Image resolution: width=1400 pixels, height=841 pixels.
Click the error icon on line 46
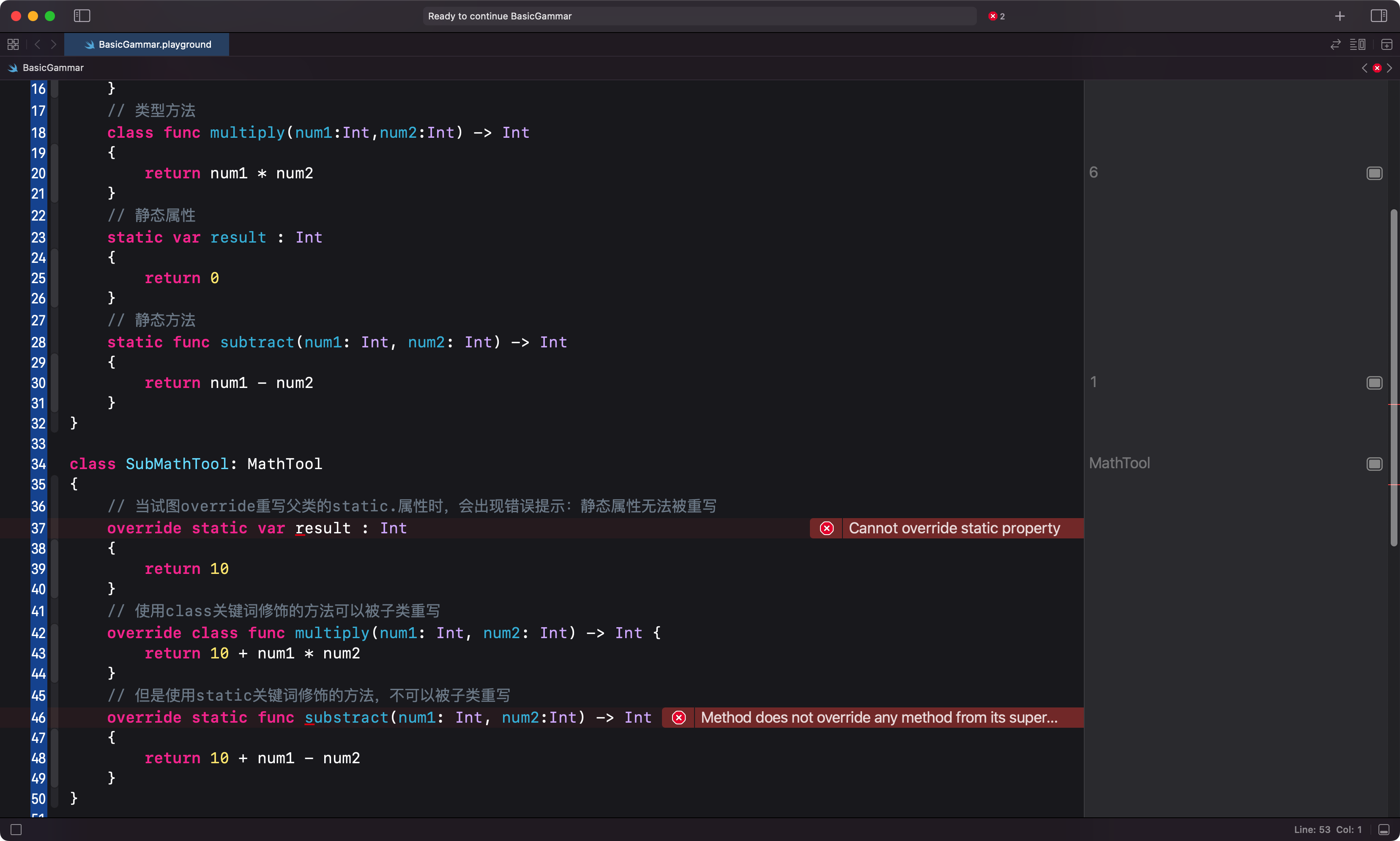pos(679,718)
